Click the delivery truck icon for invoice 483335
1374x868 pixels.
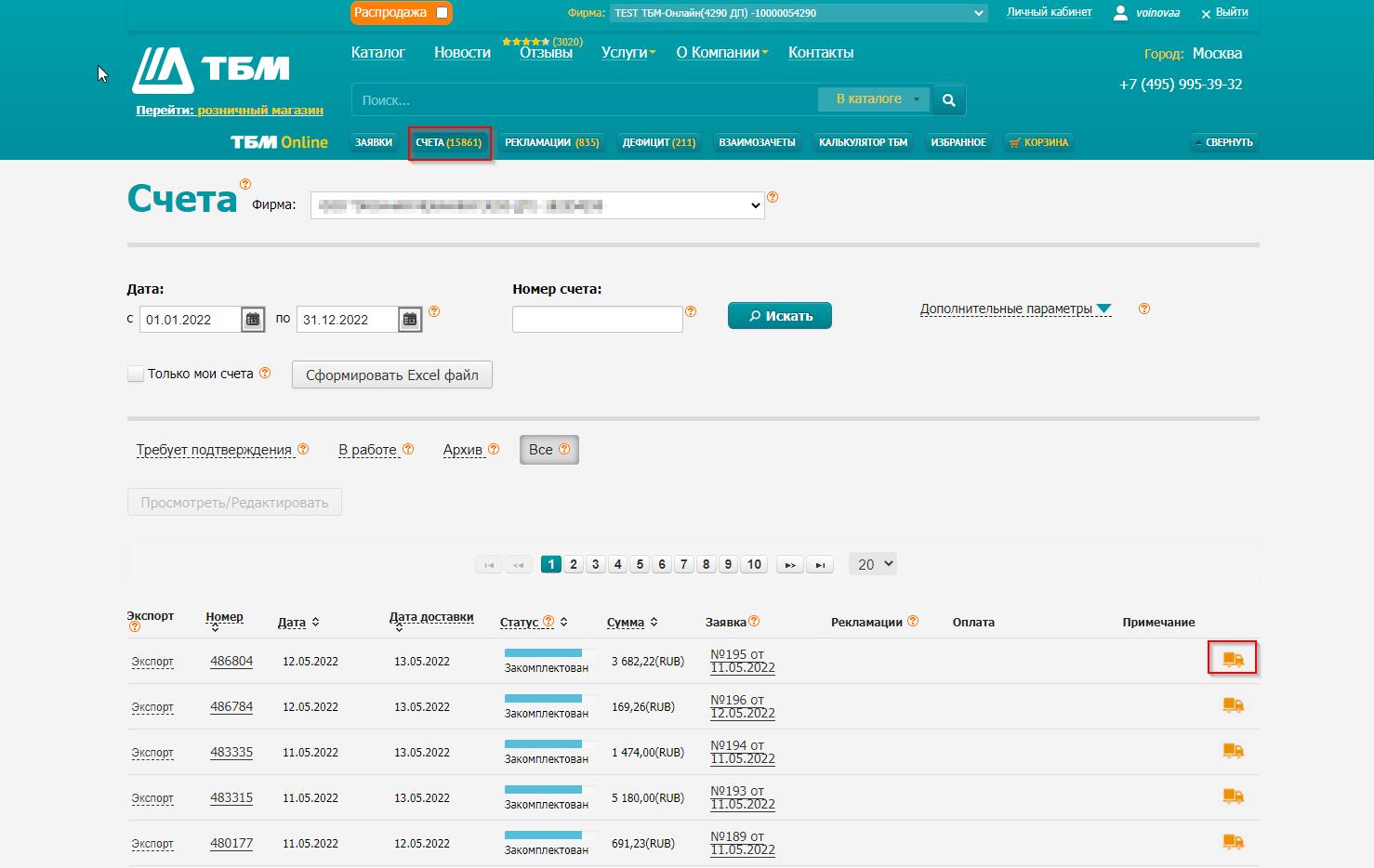point(1233,751)
